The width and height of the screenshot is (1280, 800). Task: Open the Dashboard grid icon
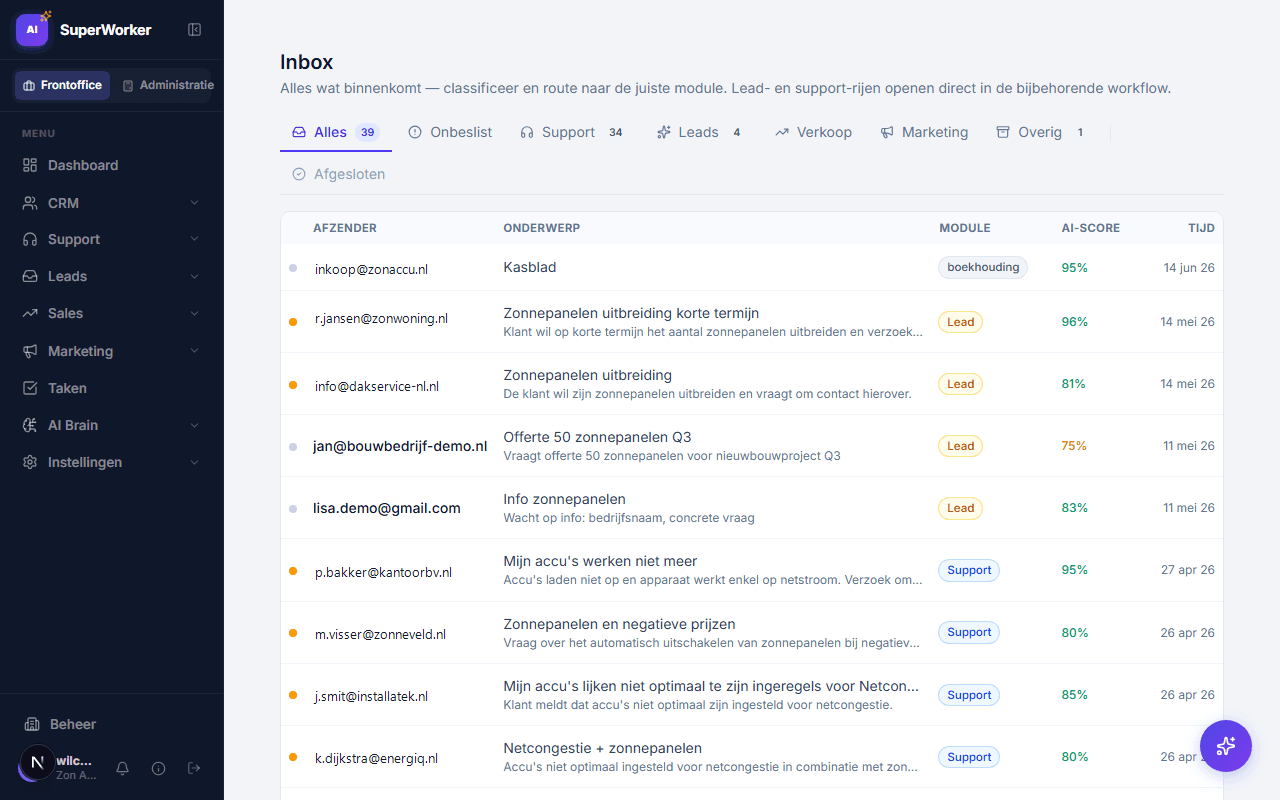click(x=30, y=165)
